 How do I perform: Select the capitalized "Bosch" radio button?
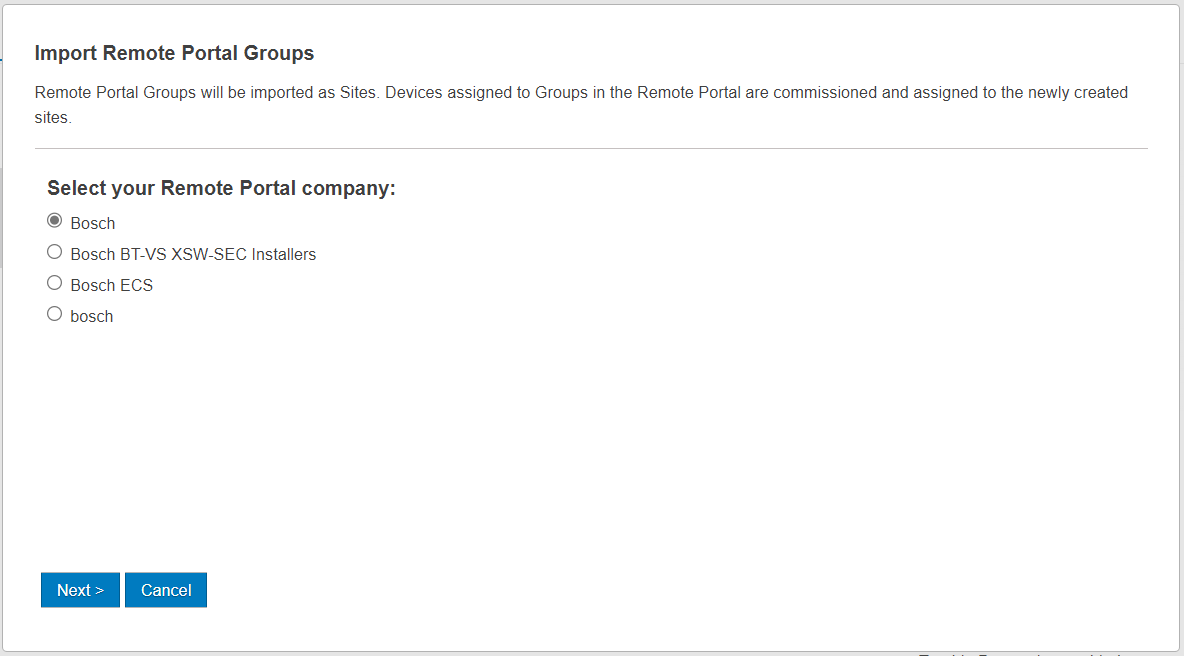click(55, 221)
